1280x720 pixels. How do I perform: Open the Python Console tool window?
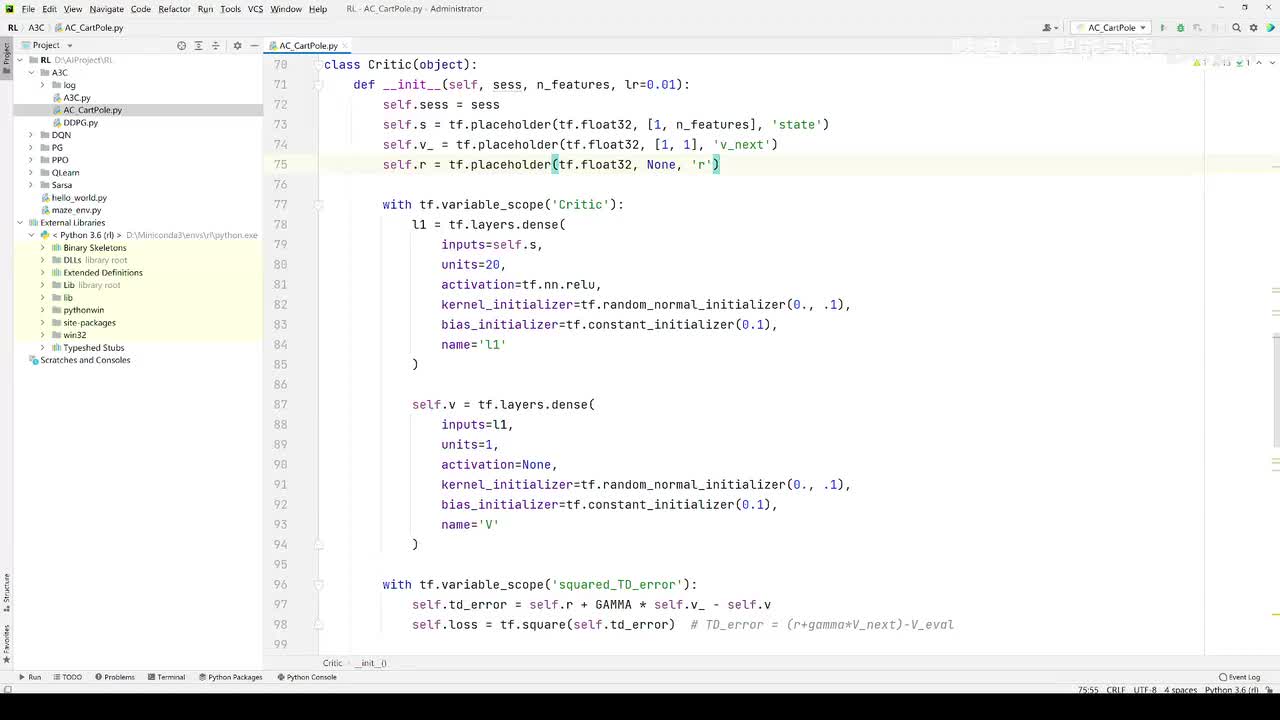coord(306,677)
